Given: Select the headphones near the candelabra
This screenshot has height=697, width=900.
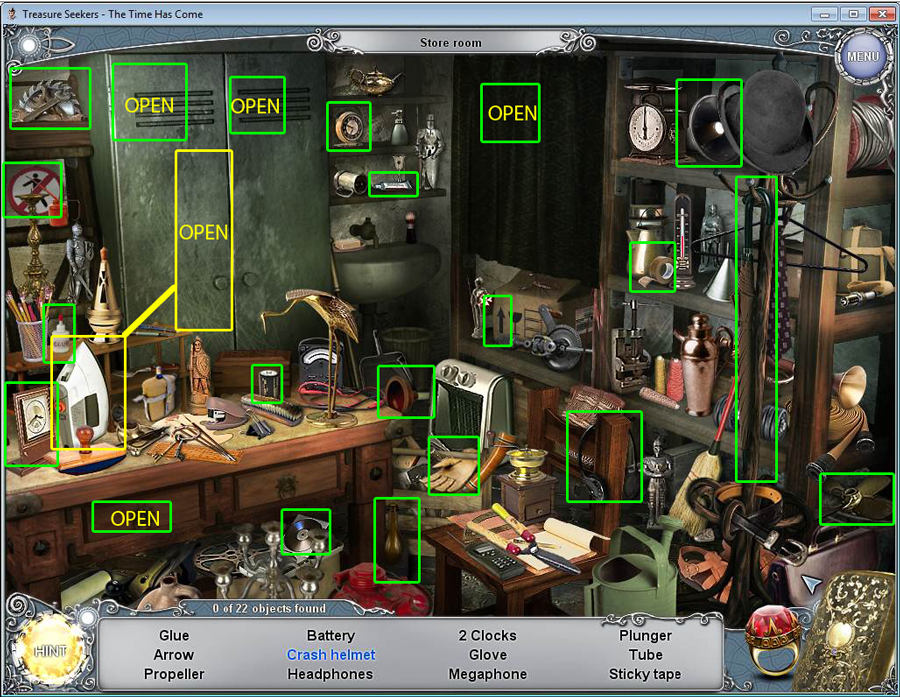Looking at the screenshot, I should pyautogui.click(x=305, y=532).
